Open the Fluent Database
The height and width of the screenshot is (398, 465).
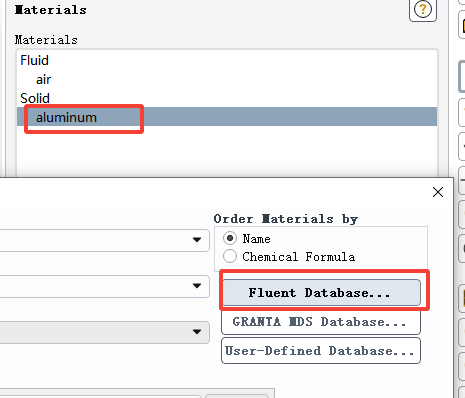tap(321, 292)
